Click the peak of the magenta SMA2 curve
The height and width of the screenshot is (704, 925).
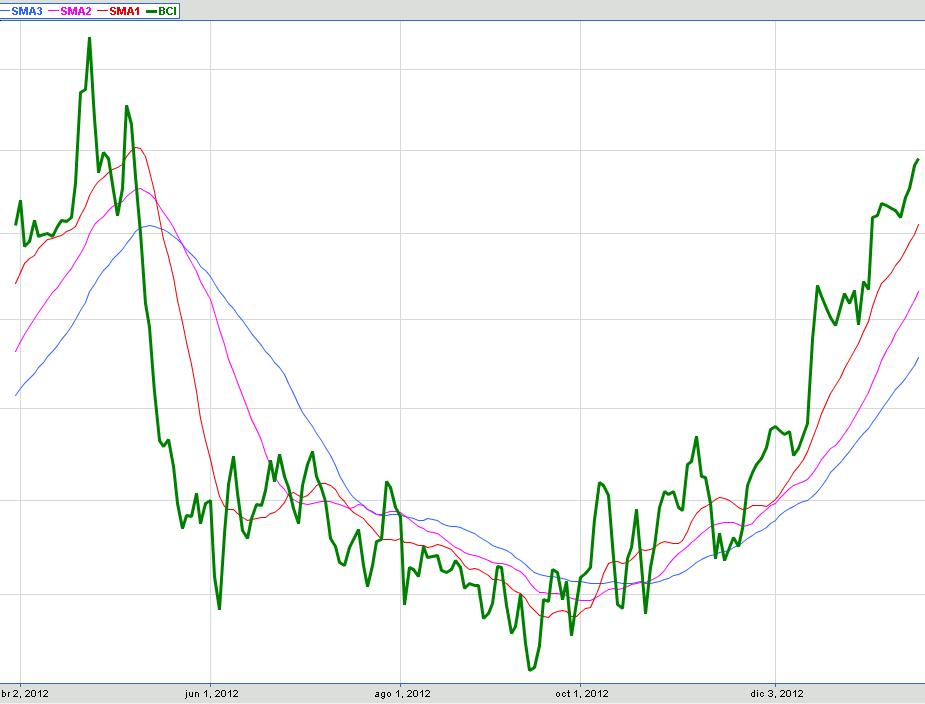pyautogui.click(x=139, y=188)
